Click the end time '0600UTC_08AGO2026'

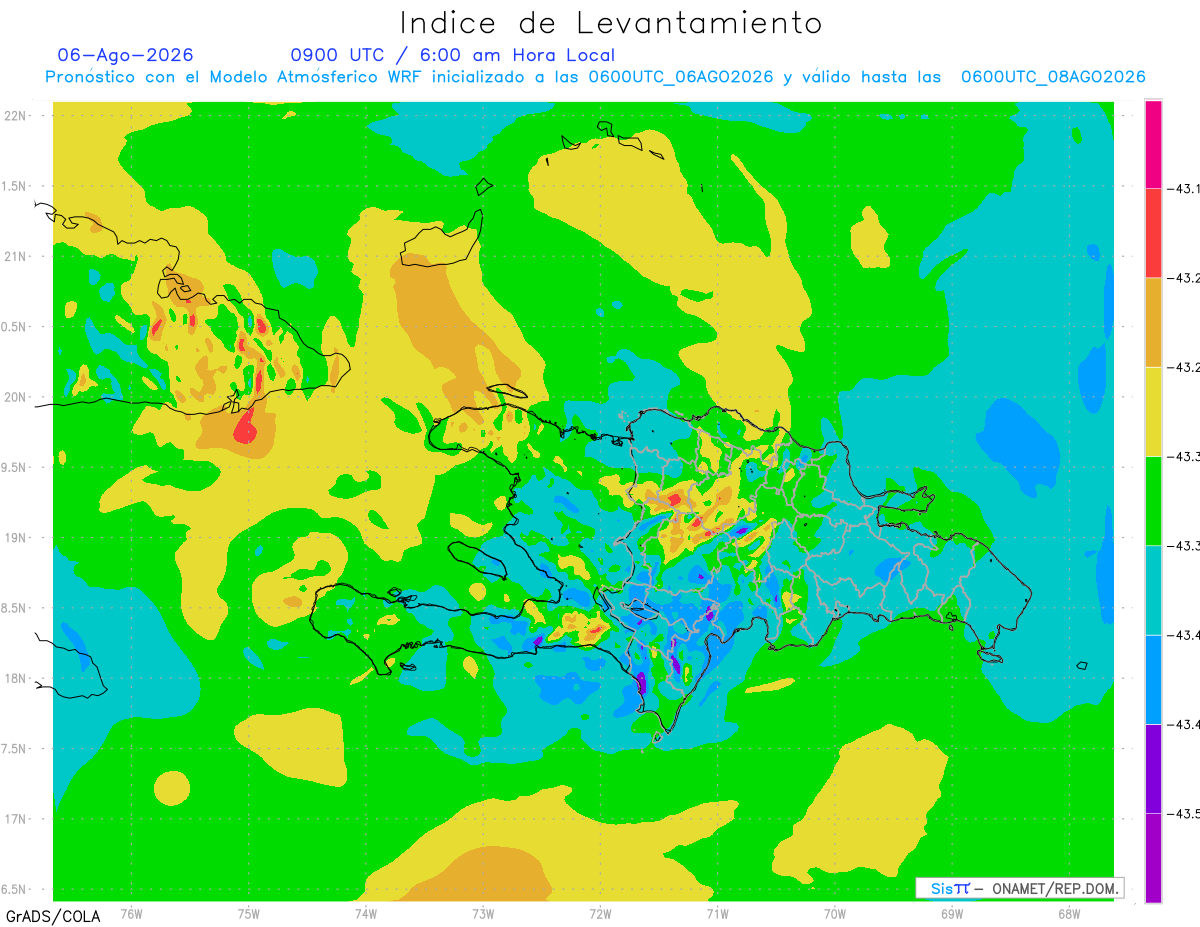click(1053, 77)
